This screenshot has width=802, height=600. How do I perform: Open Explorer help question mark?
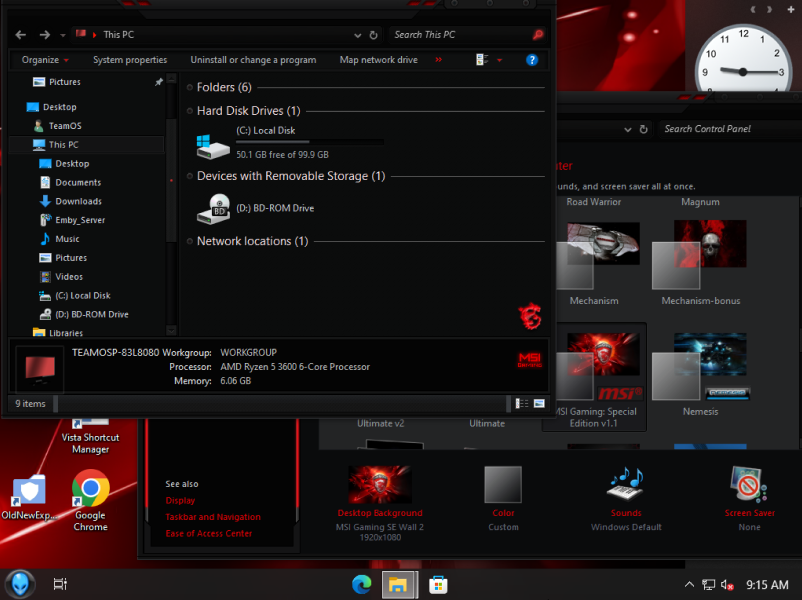tap(532, 60)
